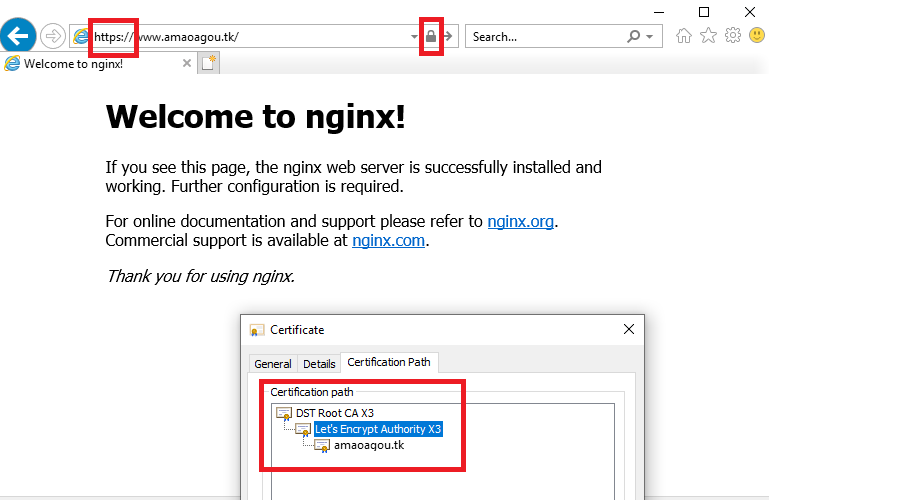The width and height of the screenshot is (900, 500).
Task: Expand the address bar autocomplete dropdown
Action: (x=414, y=37)
